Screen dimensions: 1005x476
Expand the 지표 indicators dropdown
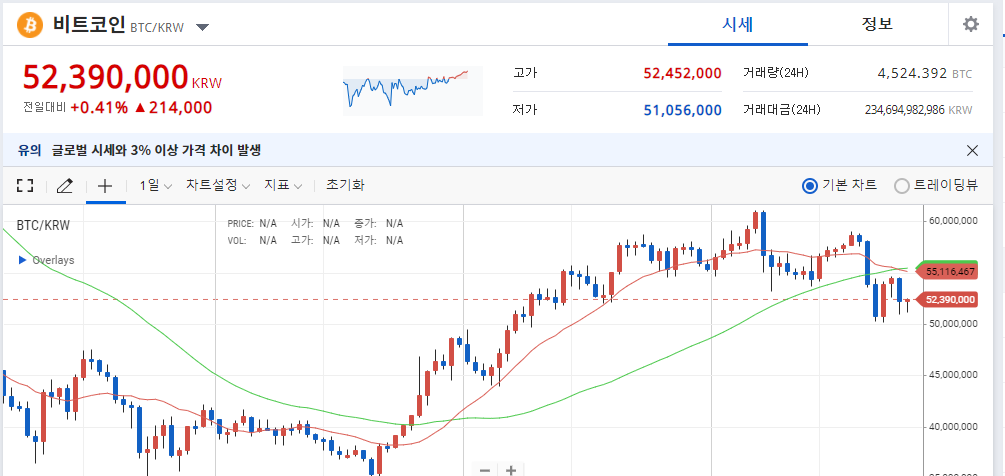[283, 185]
